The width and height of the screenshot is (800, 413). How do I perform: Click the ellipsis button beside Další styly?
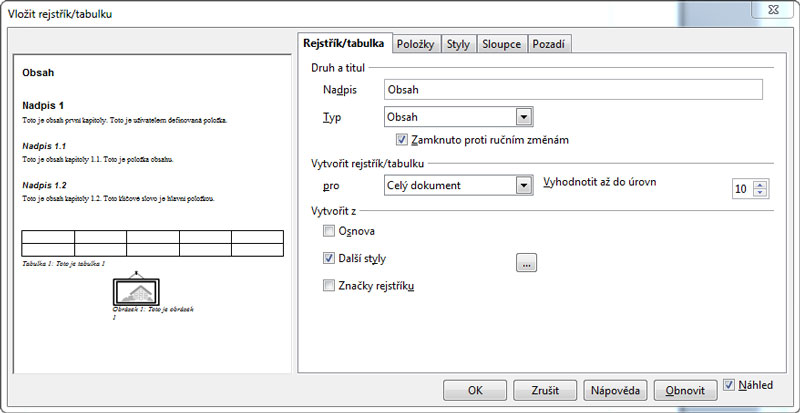tap(527, 263)
